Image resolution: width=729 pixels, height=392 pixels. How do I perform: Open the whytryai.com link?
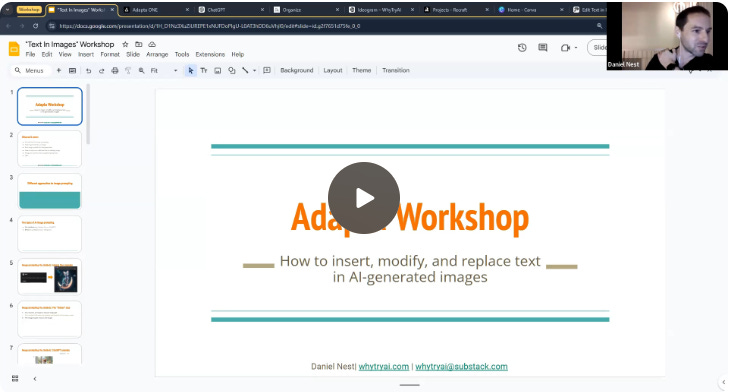coord(384,366)
